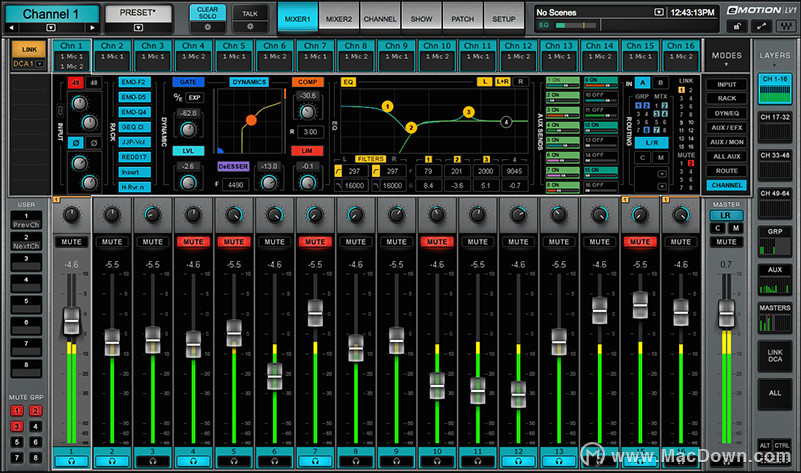The image size is (801, 473).
Task: Select the Dyn/EQ mode button
Action: tap(726, 113)
